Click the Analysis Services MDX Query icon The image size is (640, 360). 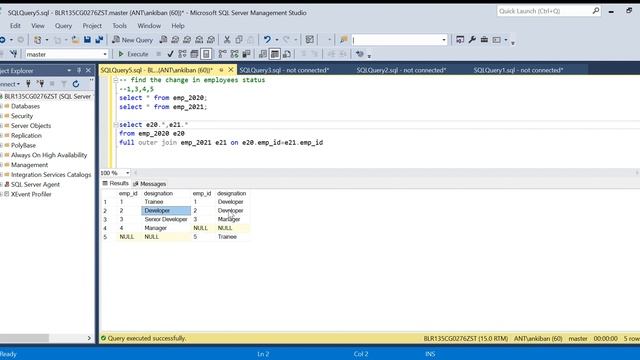tap(175, 40)
